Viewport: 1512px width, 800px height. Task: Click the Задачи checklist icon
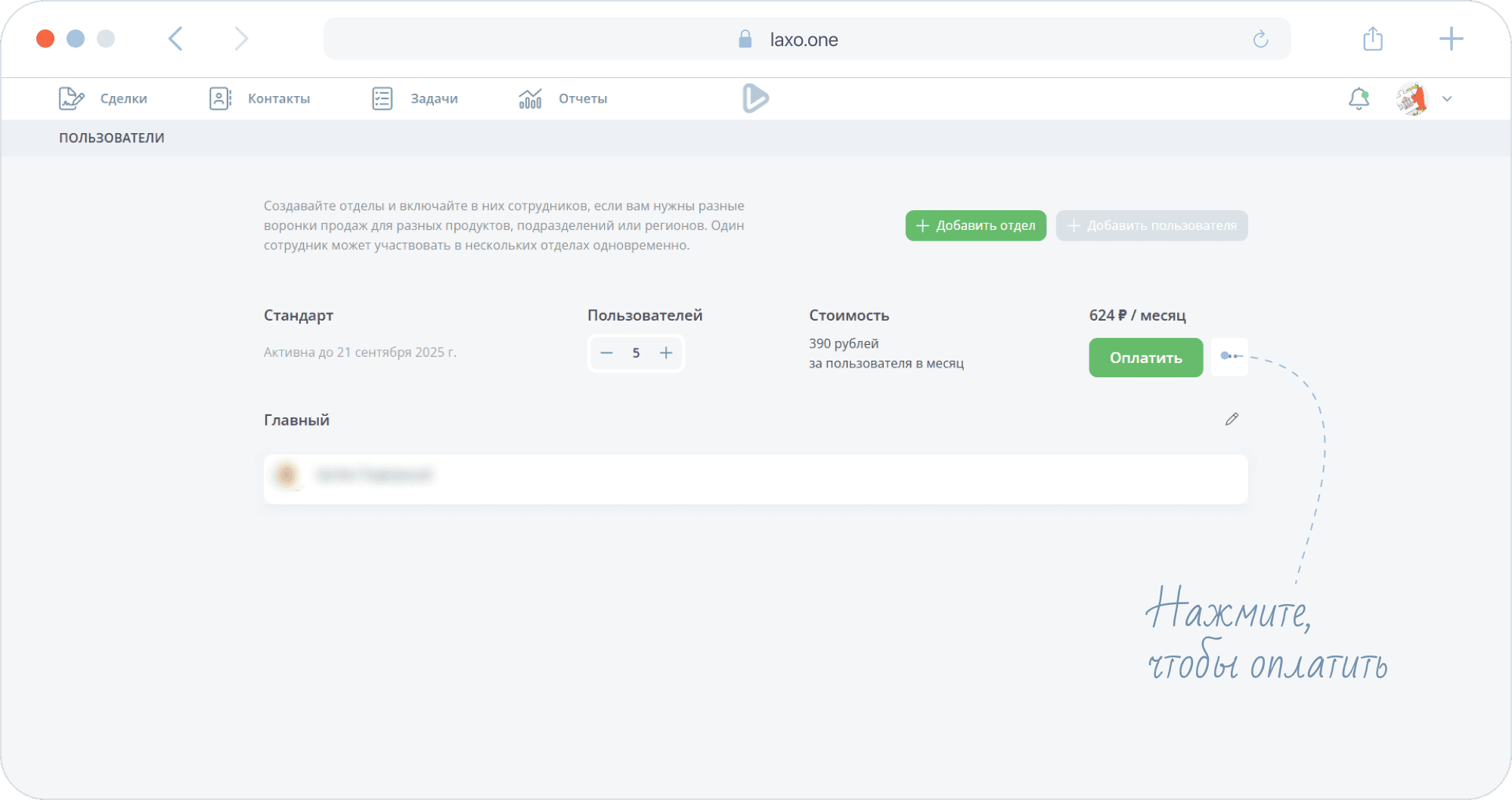[383, 99]
